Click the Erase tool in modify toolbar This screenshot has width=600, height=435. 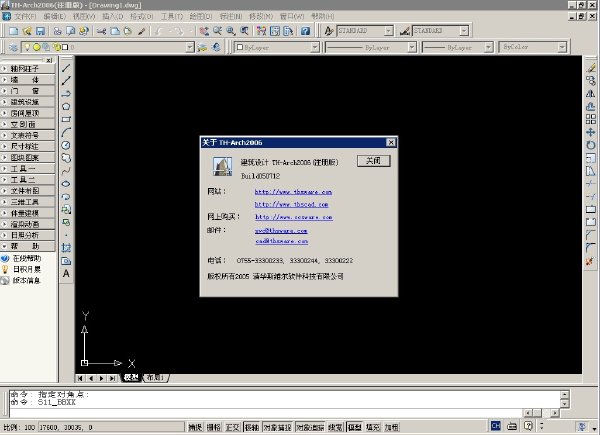pyautogui.click(x=591, y=68)
